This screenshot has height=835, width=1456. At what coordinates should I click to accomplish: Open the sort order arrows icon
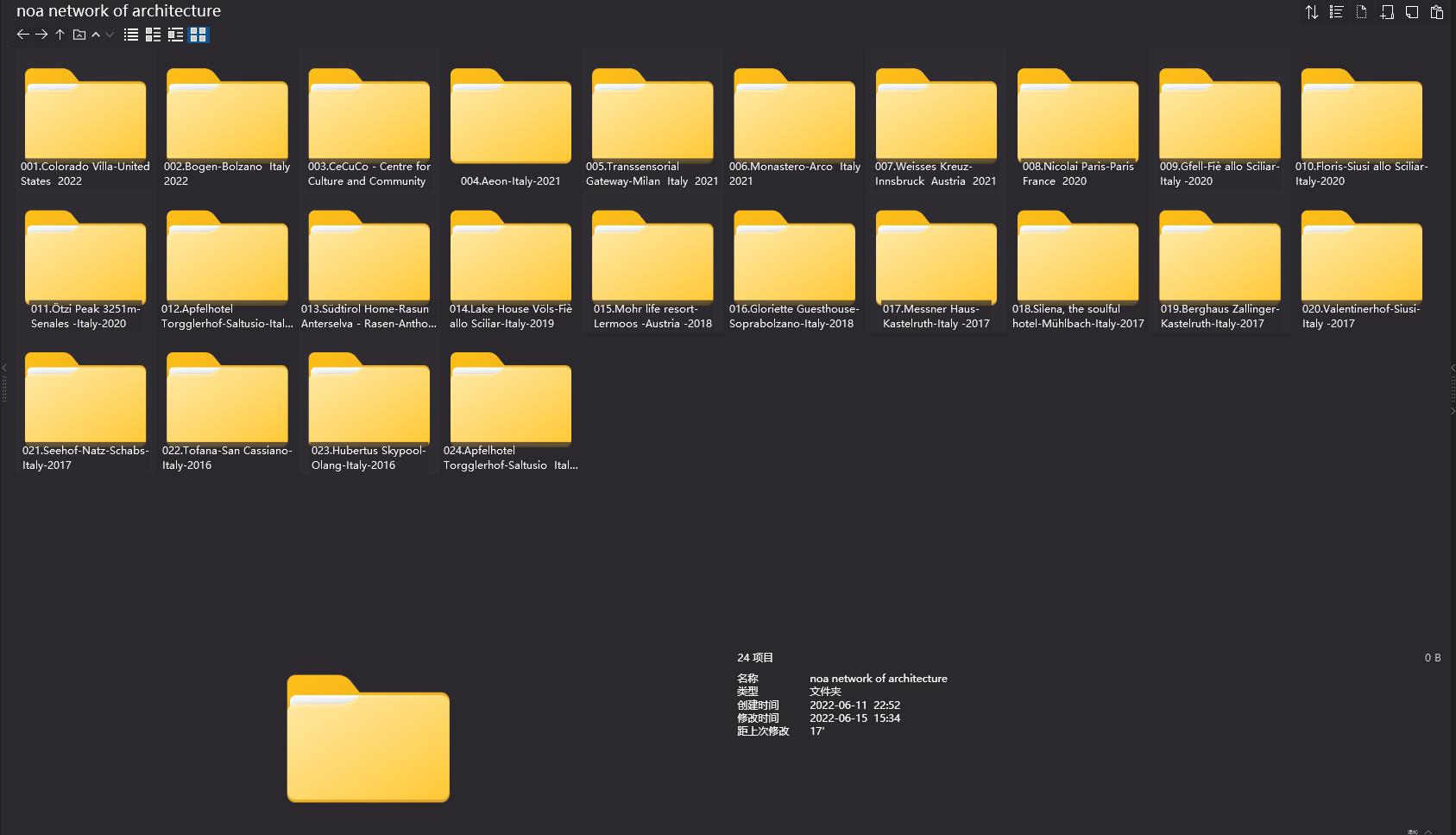(1312, 12)
